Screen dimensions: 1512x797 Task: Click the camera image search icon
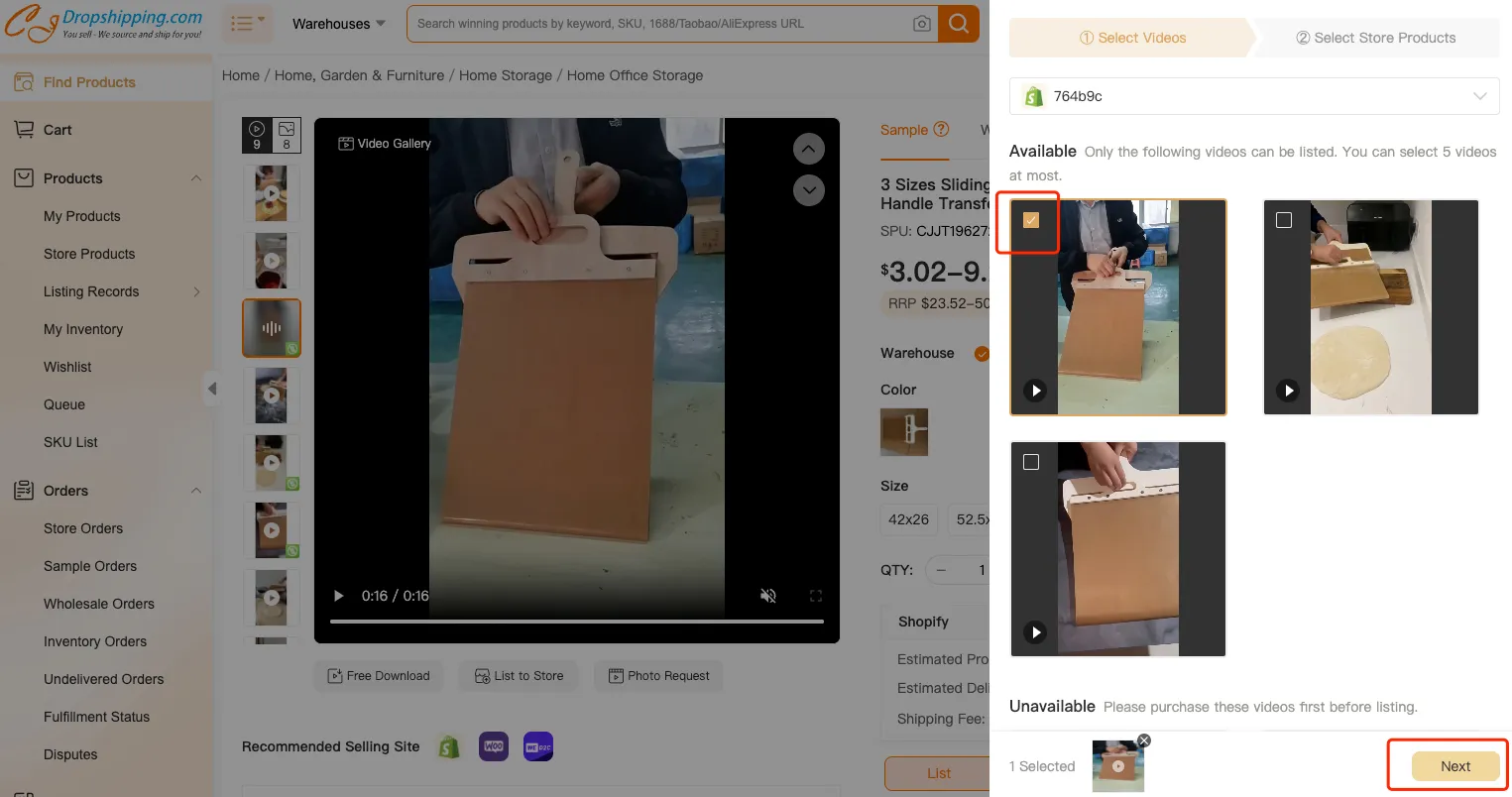921,24
